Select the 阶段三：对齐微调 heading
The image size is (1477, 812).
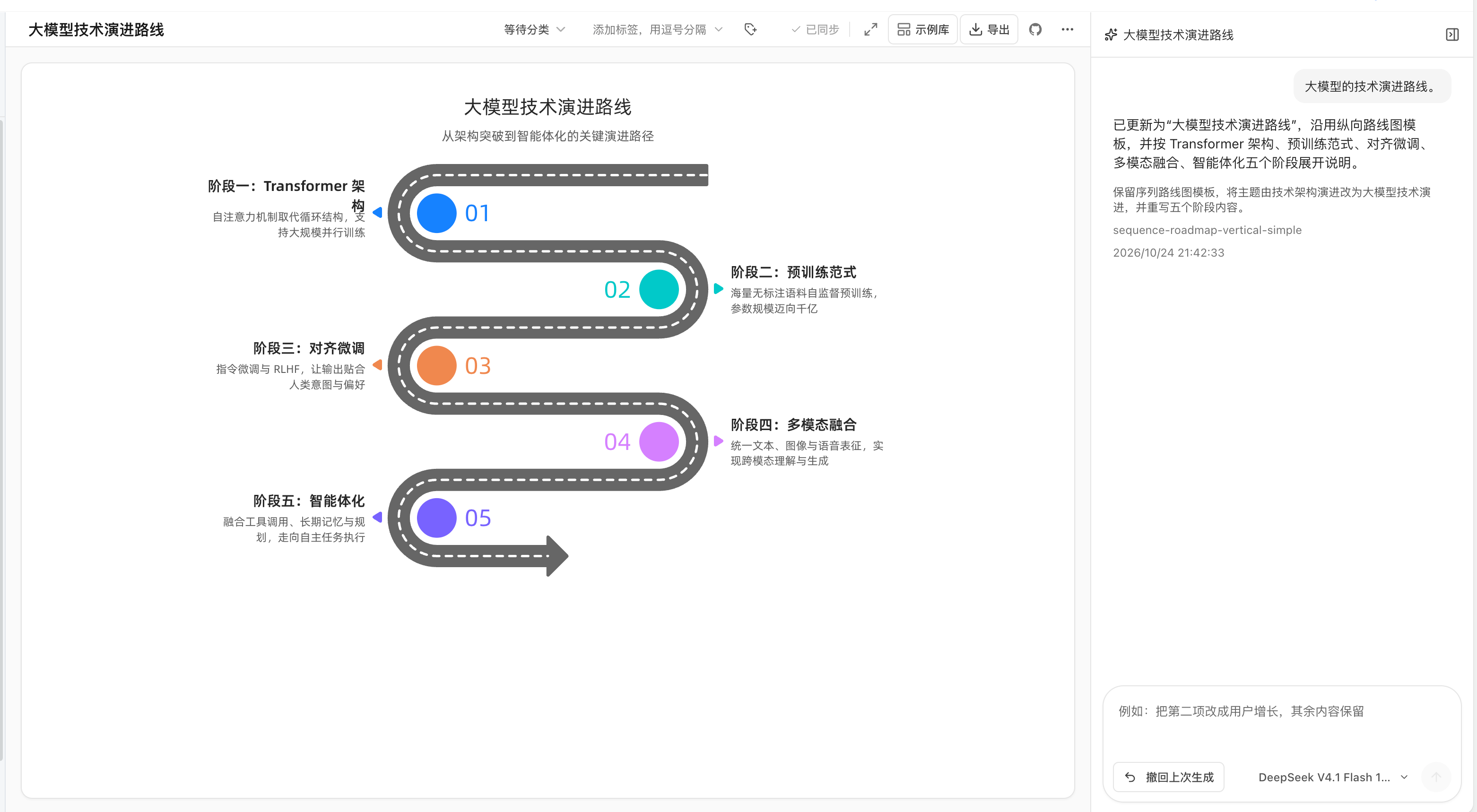[x=308, y=348]
